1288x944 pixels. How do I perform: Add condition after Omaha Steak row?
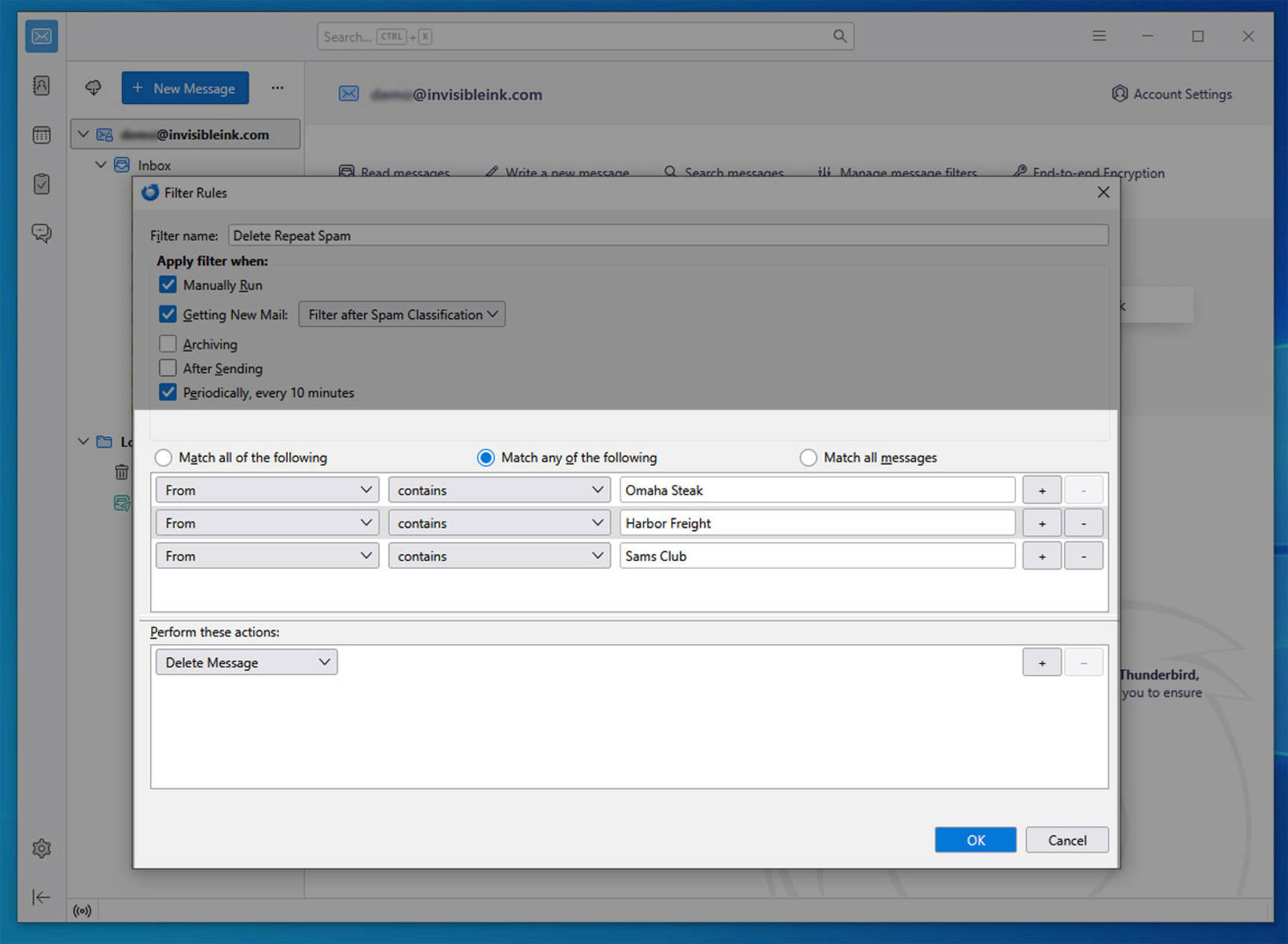(1042, 490)
